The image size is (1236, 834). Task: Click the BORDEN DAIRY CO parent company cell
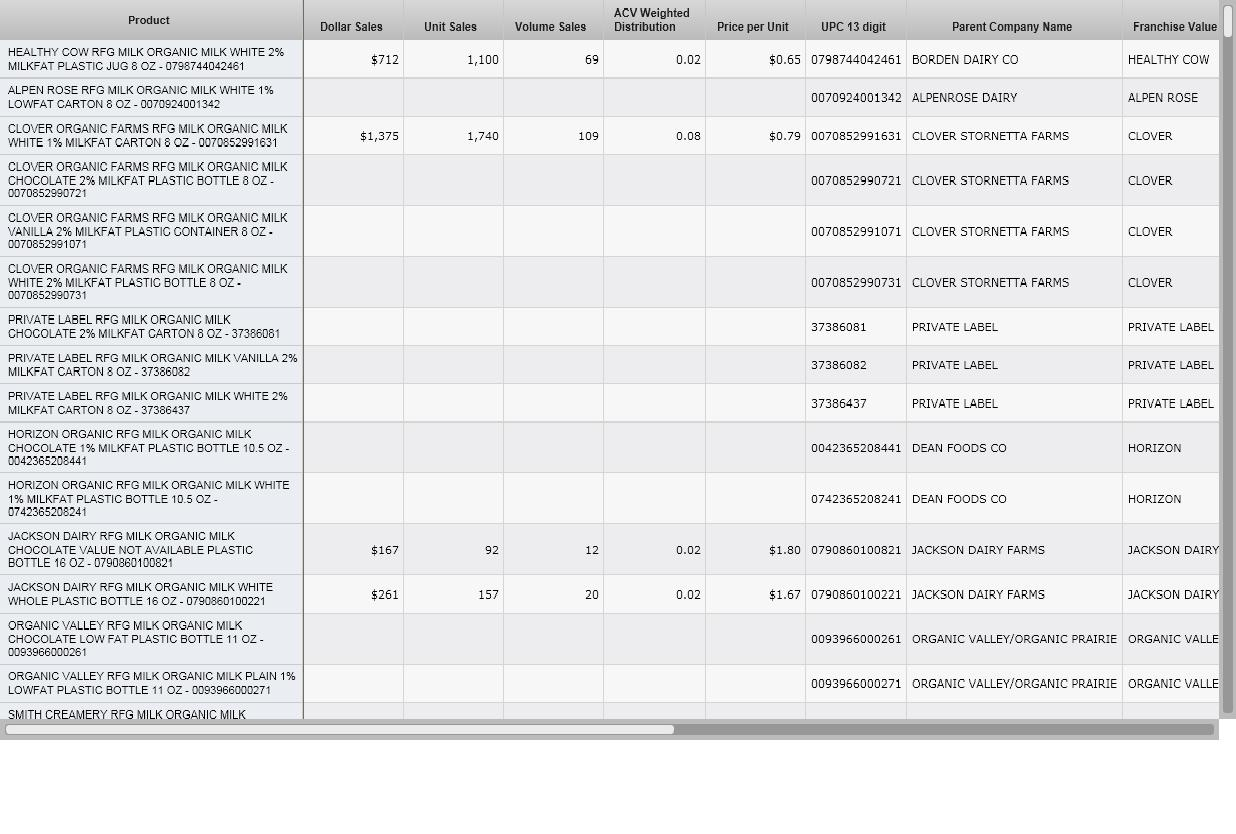pyautogui.click(x=965, y=60)
